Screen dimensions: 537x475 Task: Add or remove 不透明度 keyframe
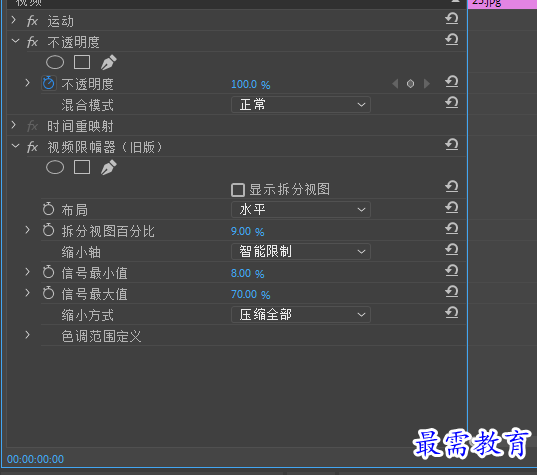click(x=410, y=84)
